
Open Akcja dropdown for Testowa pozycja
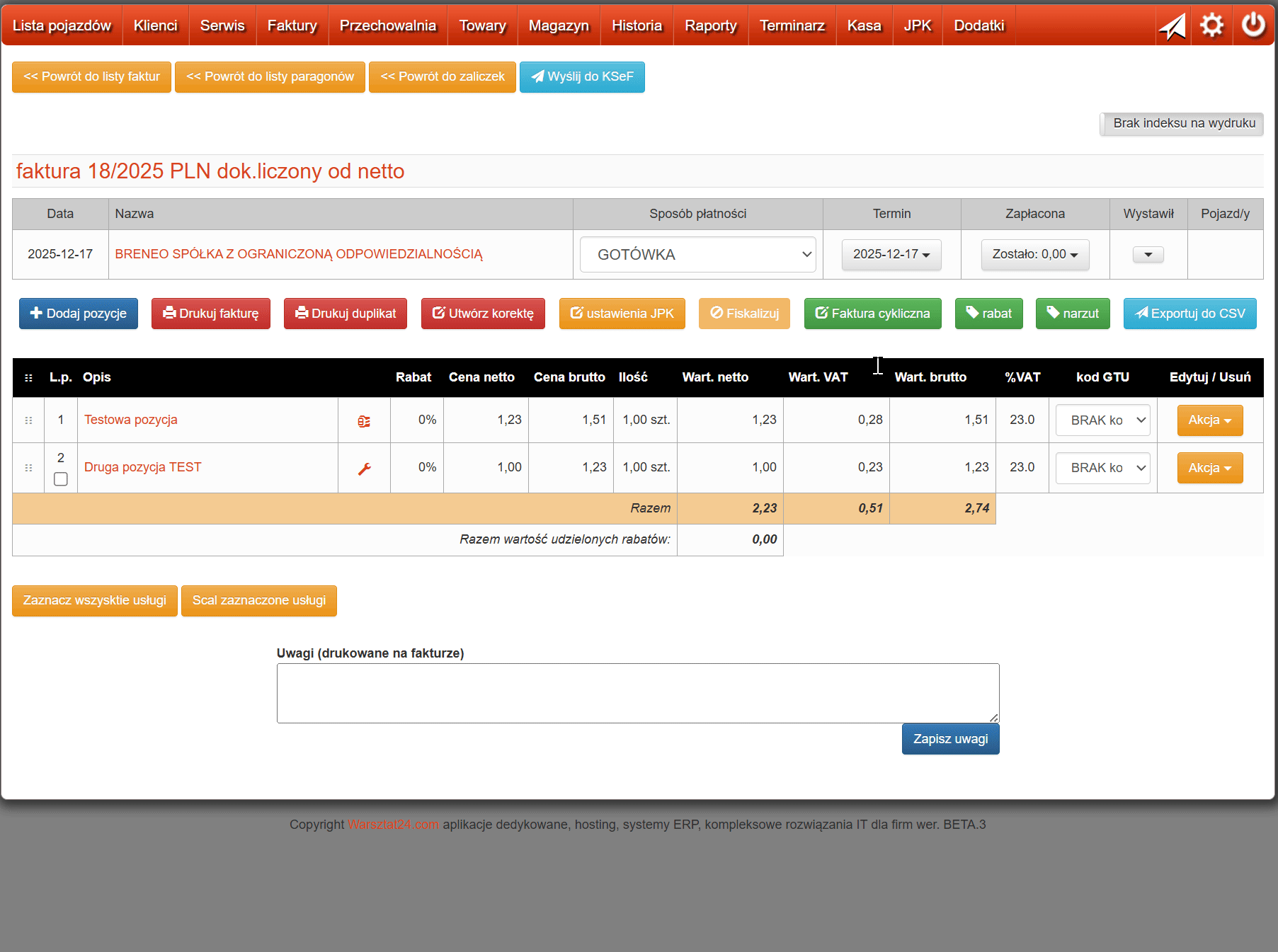coord(1209,420)
